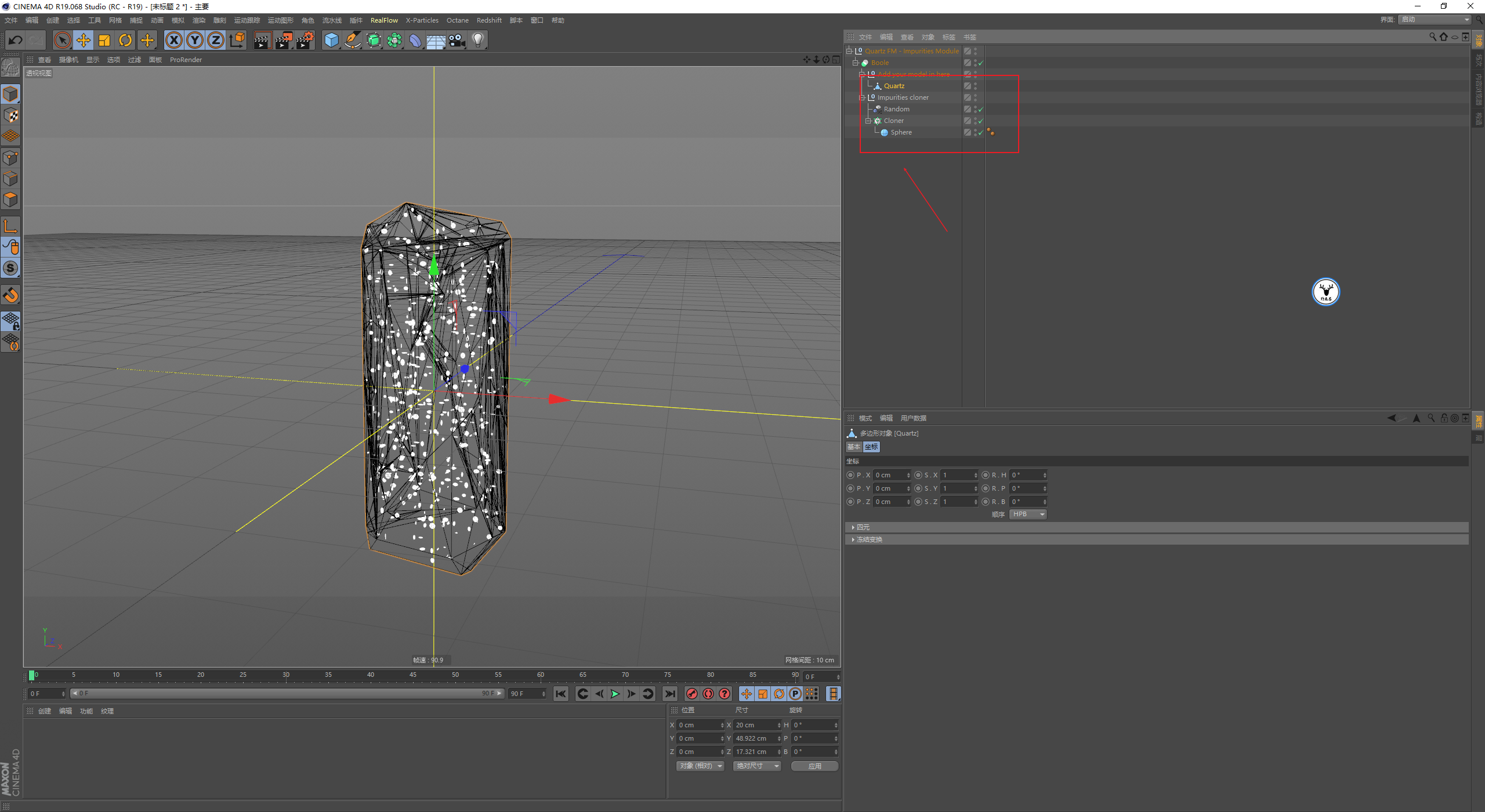Switch to the 基本 tab
This screenshot has height=812, width=1485.
tap(853, 447)
